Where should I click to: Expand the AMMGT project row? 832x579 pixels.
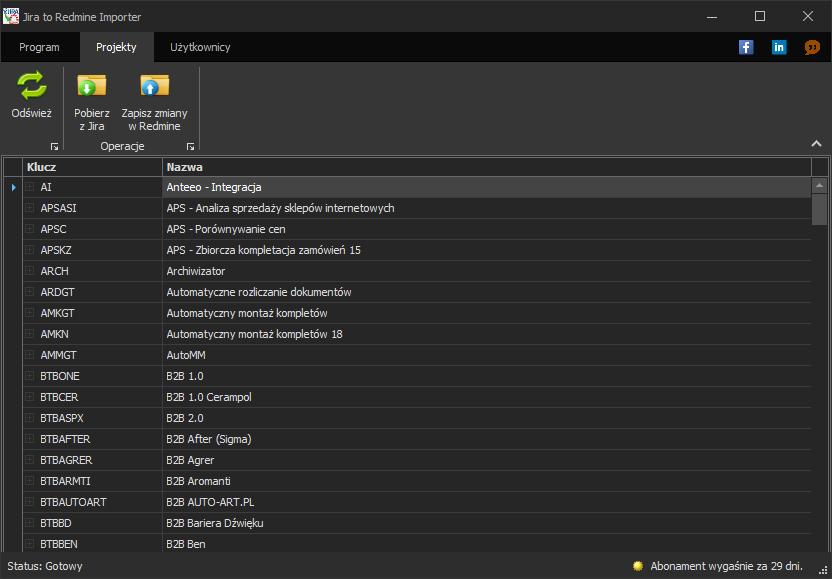click(x=30, y=355)
